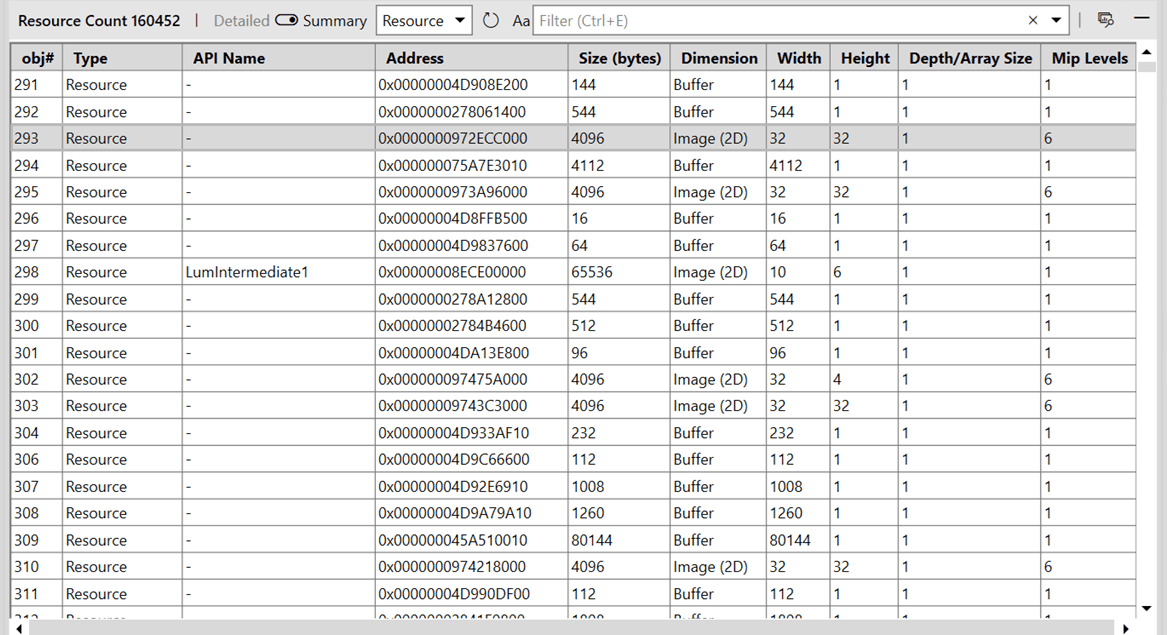Sort by the Size (bytes) column header
The image size is (1167, 635).
(619, 58)
